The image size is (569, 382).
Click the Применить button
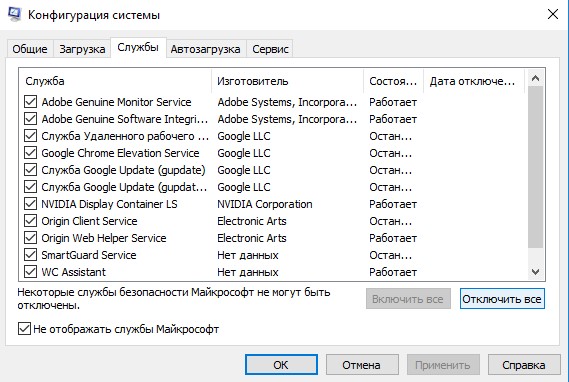click(443, 365)
